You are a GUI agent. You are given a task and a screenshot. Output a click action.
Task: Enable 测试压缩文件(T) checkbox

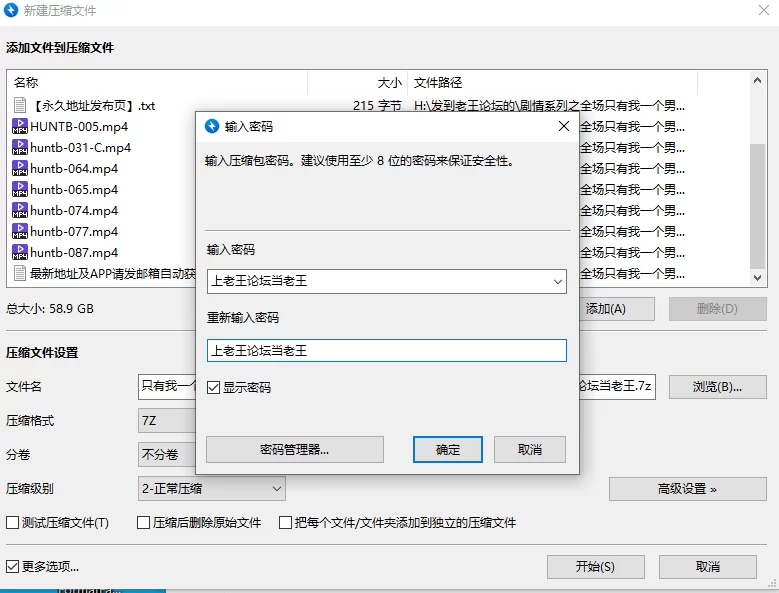point(12,522)
